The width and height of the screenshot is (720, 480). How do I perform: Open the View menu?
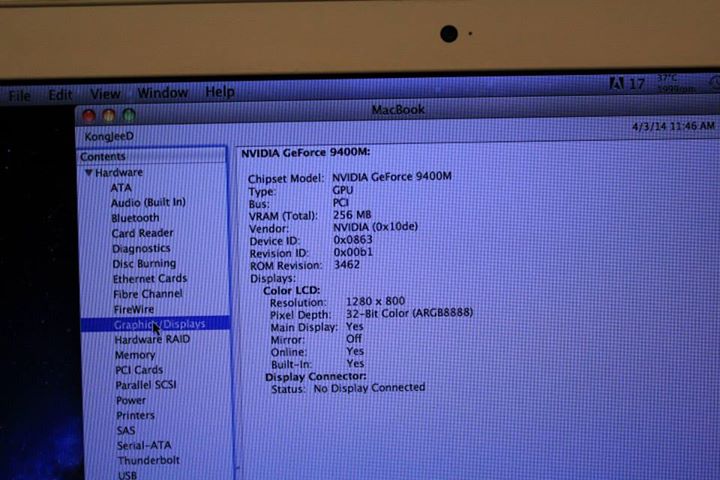(105, 94)
